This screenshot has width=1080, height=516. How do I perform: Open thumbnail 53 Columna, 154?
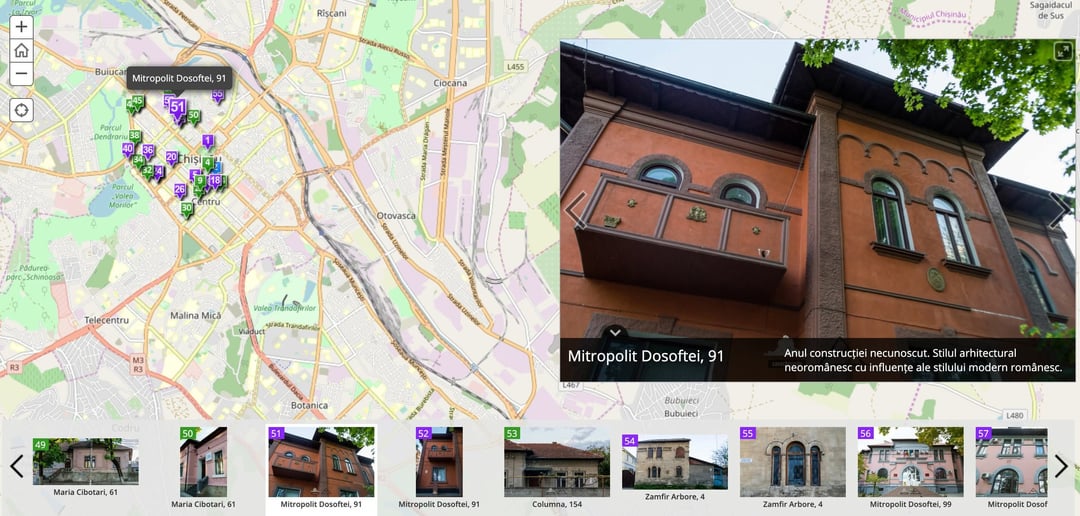557,462
